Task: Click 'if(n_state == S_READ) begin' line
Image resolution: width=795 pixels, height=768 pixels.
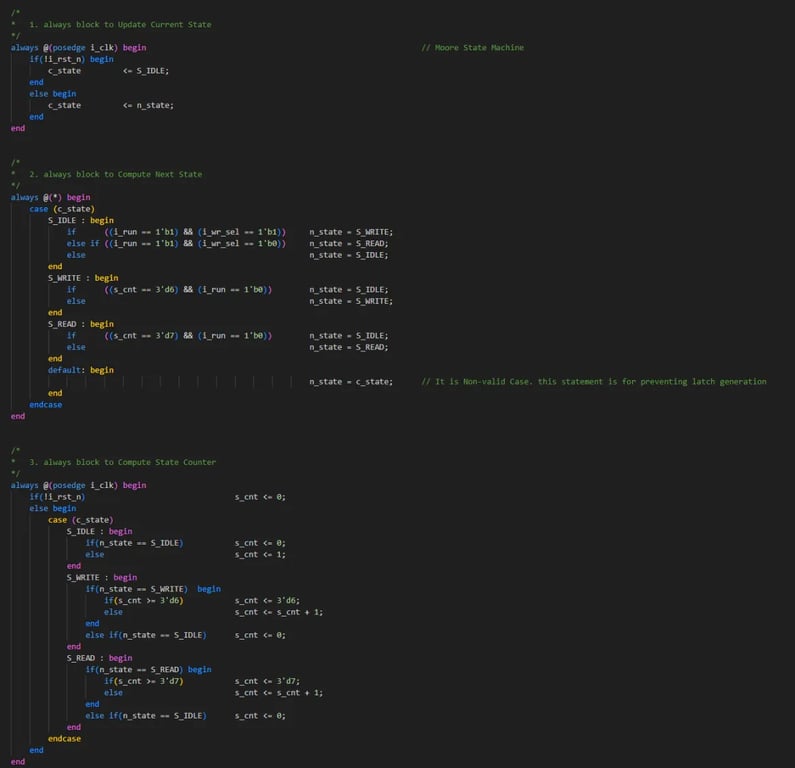Action: pyautogui.click(x=149, y=670)
